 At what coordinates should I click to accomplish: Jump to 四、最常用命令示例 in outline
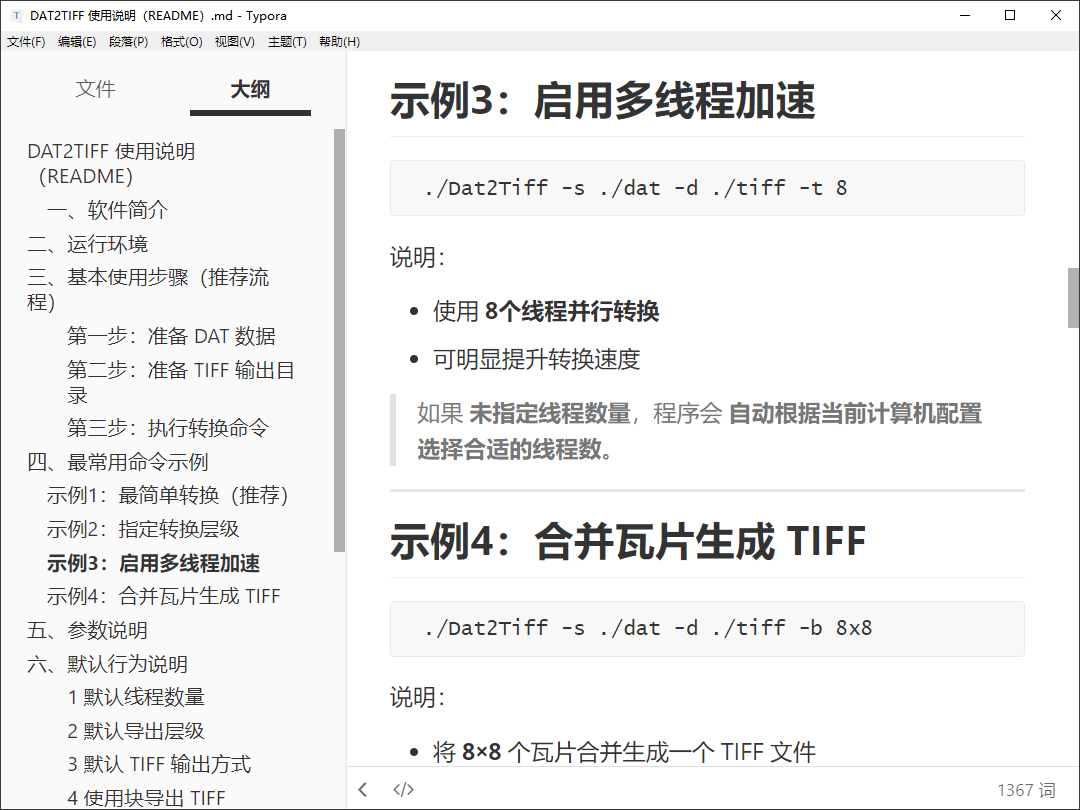[x=117, y=462]
